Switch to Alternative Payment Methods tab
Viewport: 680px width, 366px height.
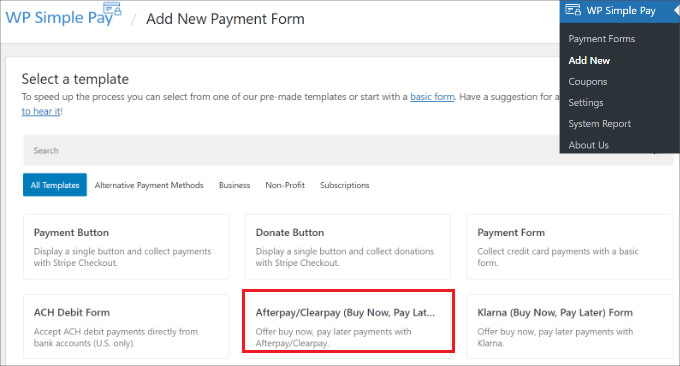149,185
